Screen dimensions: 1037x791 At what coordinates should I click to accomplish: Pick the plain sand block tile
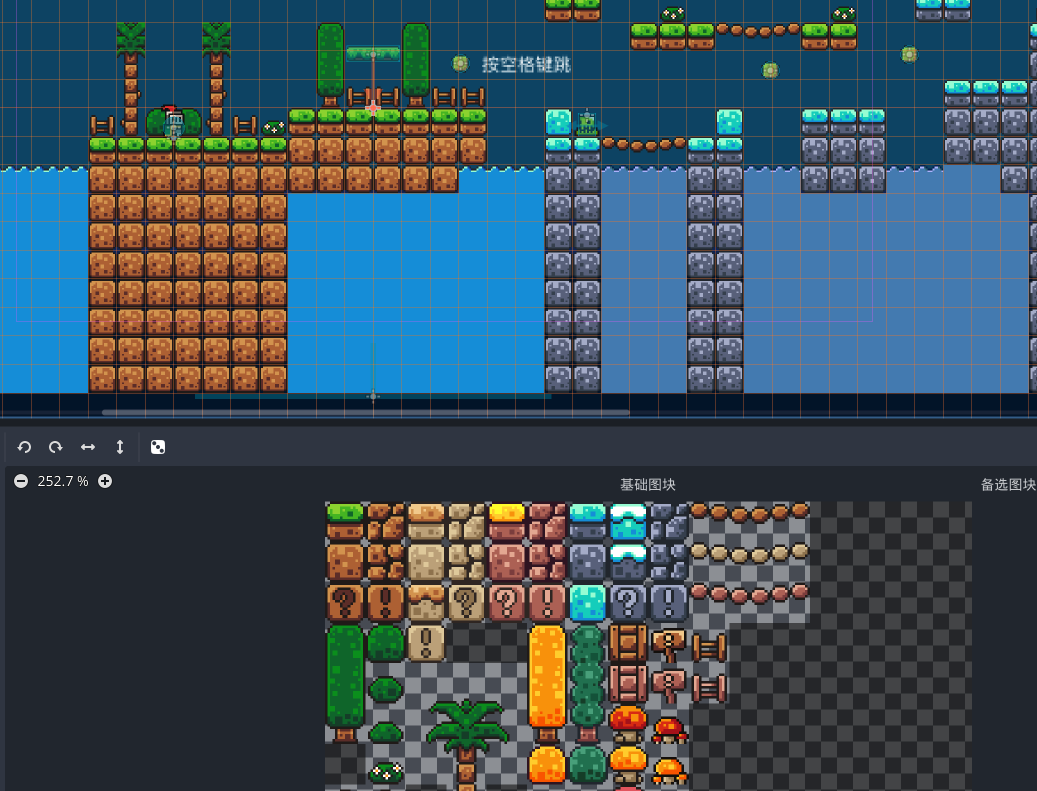coord(426,562)
